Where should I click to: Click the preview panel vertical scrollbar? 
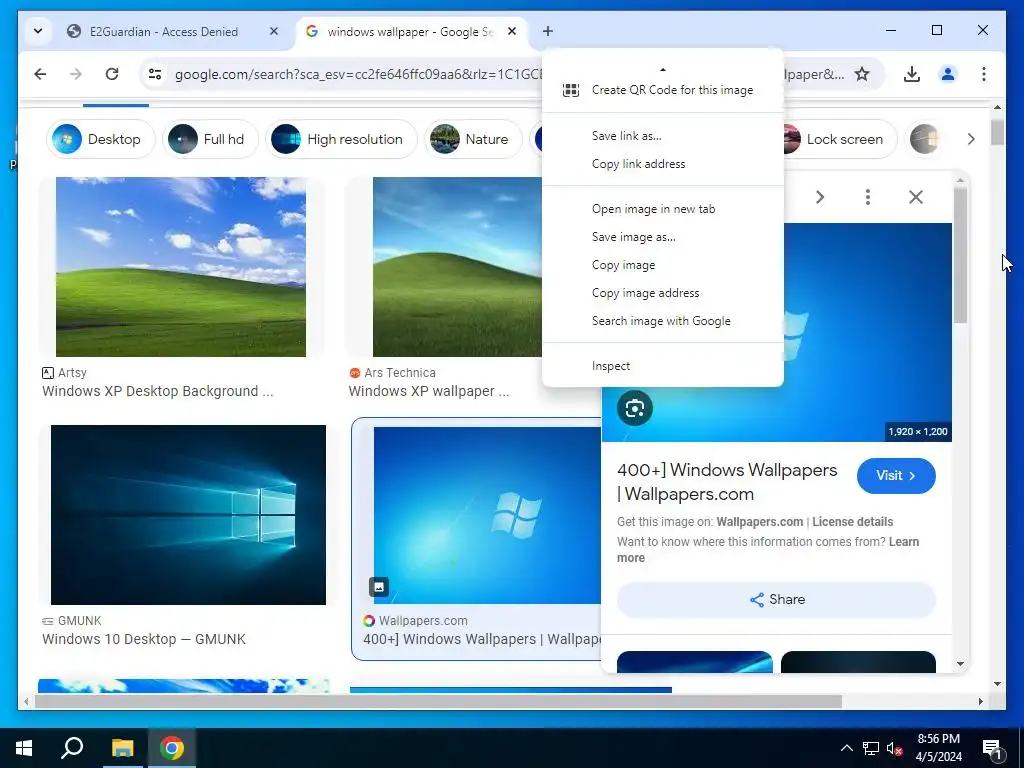pyautogui.click(x=960, y=256)
